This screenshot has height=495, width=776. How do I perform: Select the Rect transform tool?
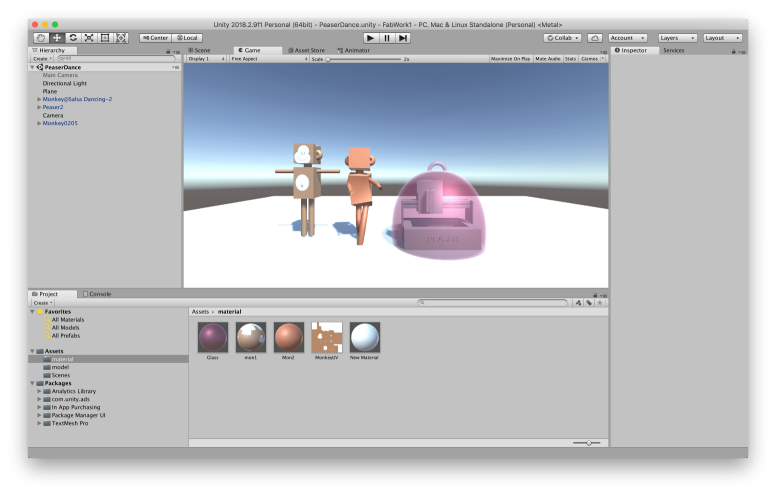pos(105,38)
